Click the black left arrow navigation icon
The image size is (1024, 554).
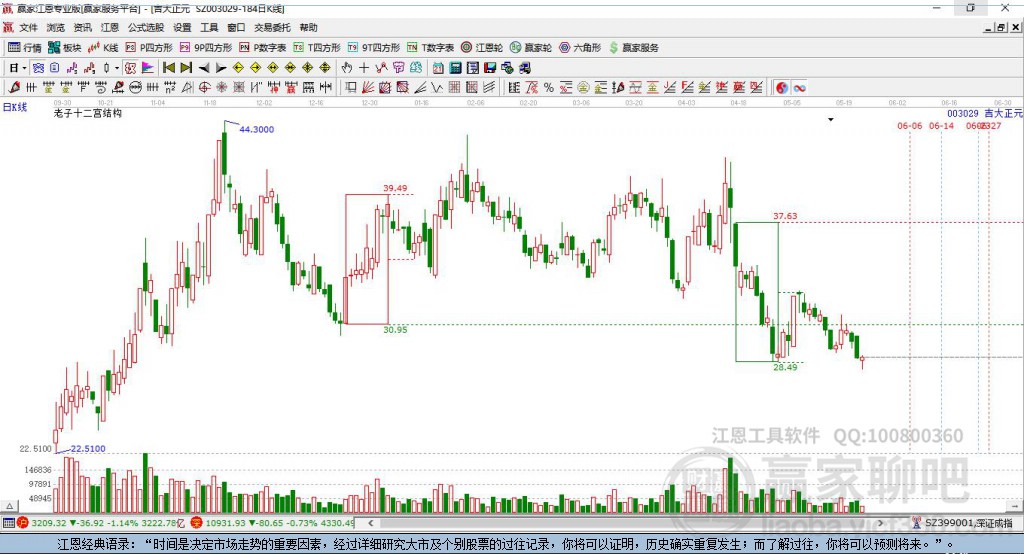[x=204, y=68]
